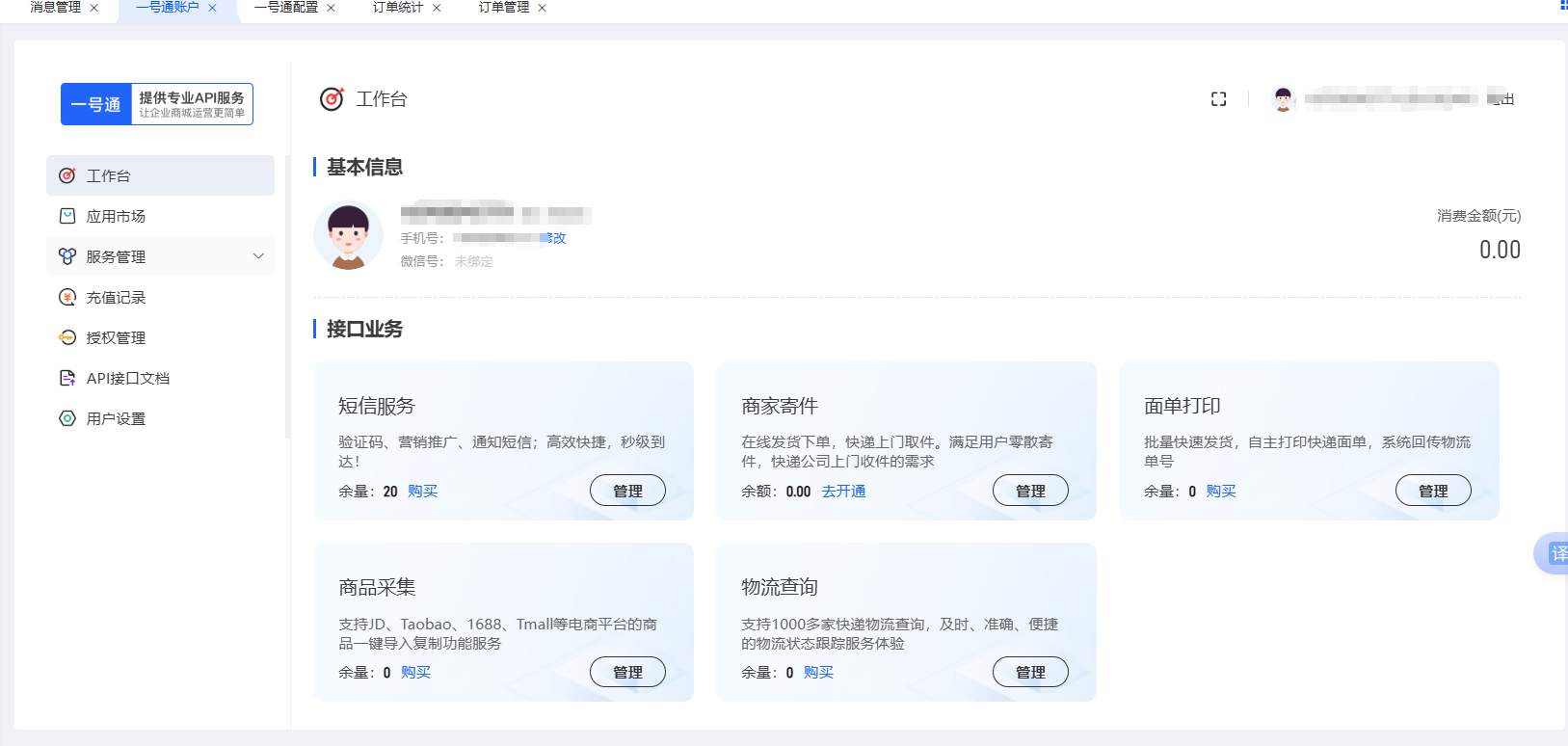Click 购买 link on 面单打印 card
Image resolution: width=1568 pixels, height=746 pixels.
(1220, 492)
